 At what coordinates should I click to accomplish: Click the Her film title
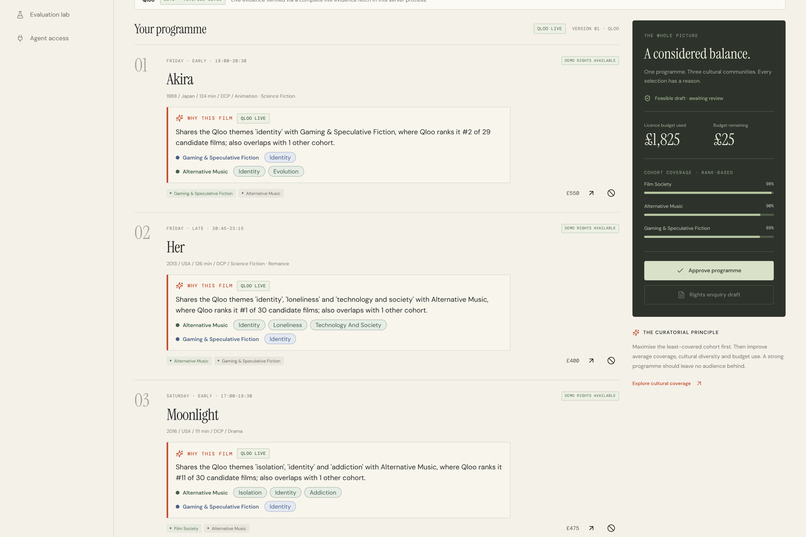[175, 247]
